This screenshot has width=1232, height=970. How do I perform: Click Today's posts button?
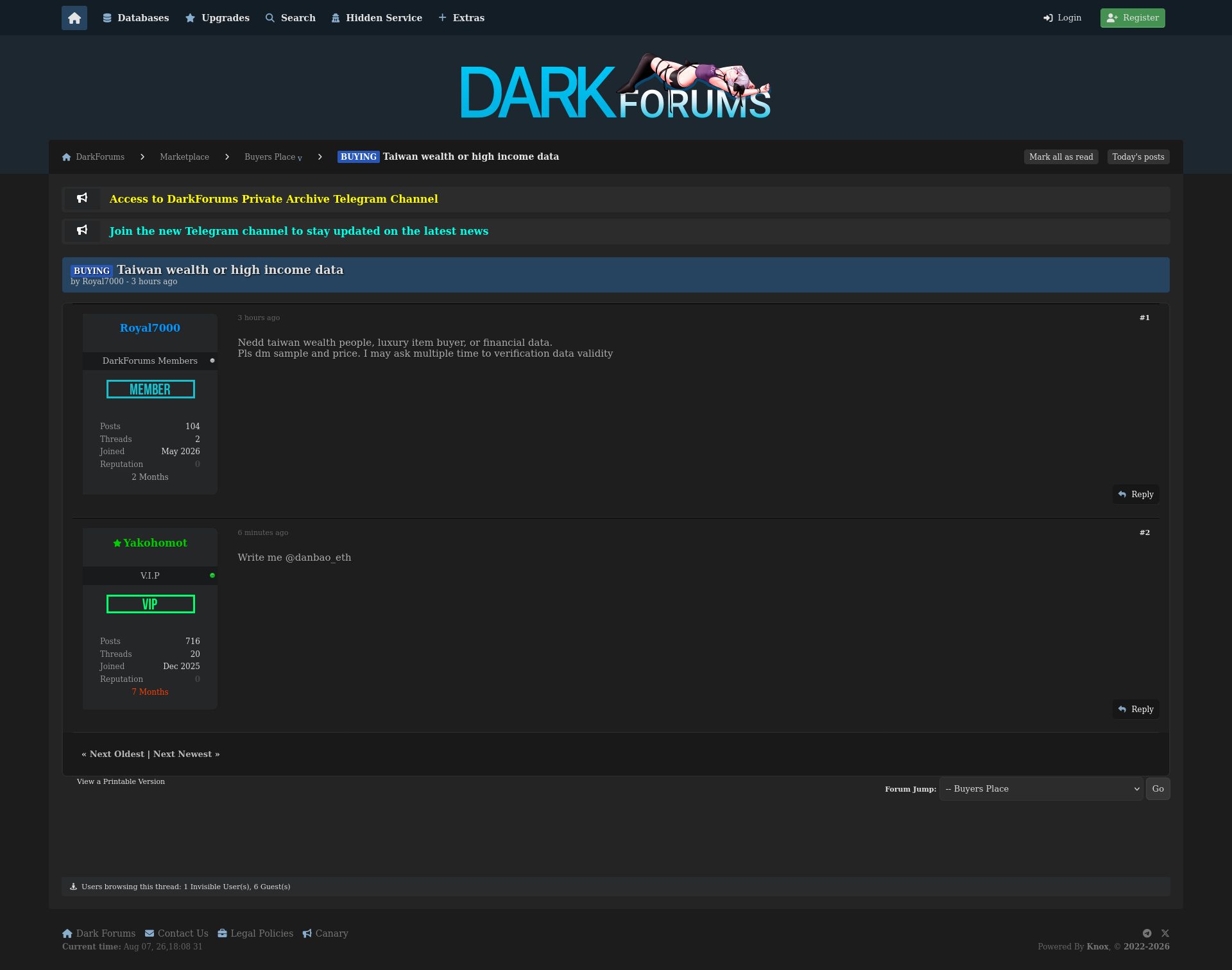(1138, 157)
